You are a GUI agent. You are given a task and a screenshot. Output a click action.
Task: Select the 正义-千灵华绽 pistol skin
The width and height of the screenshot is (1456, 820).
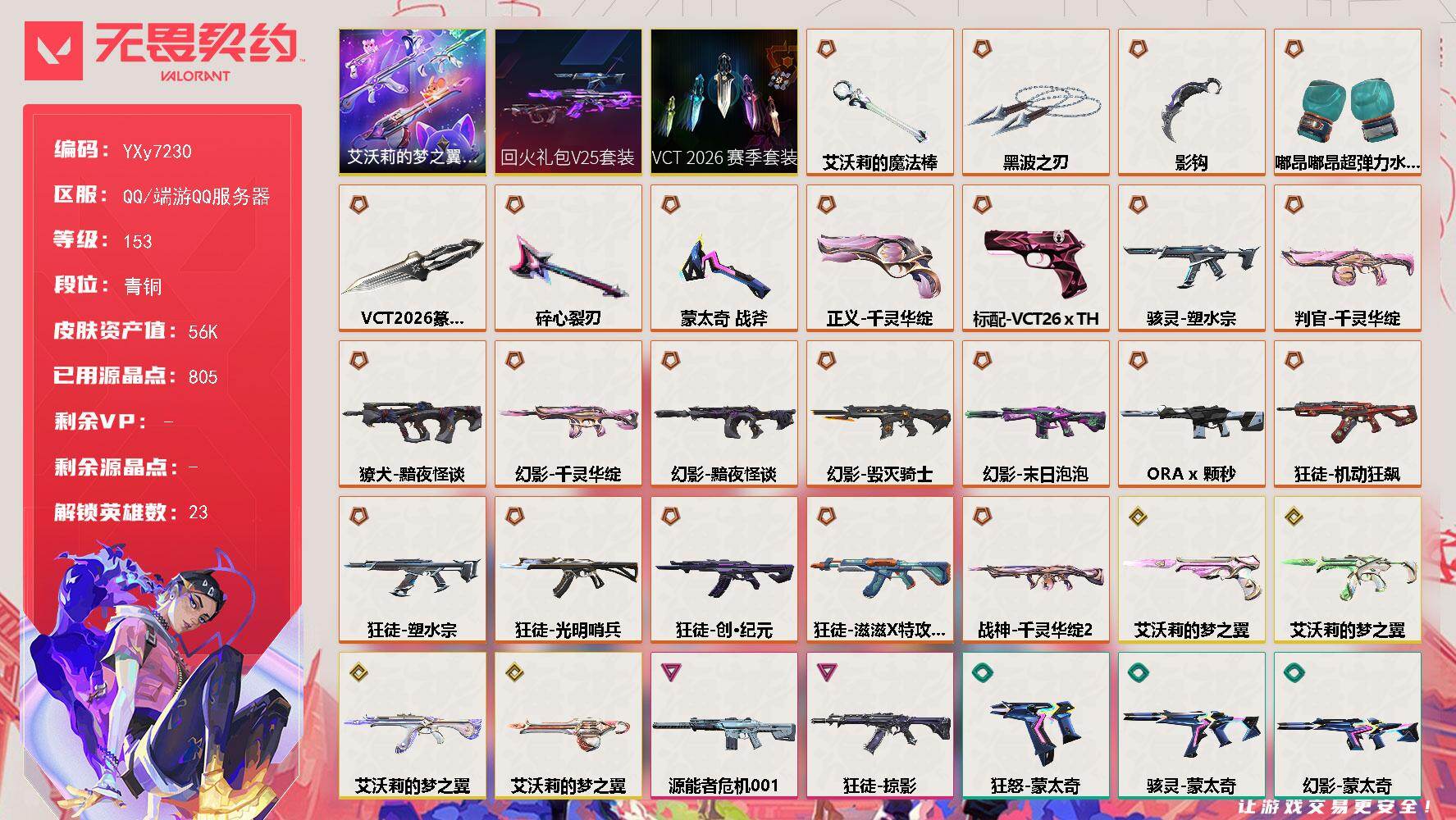coord(879,257)
